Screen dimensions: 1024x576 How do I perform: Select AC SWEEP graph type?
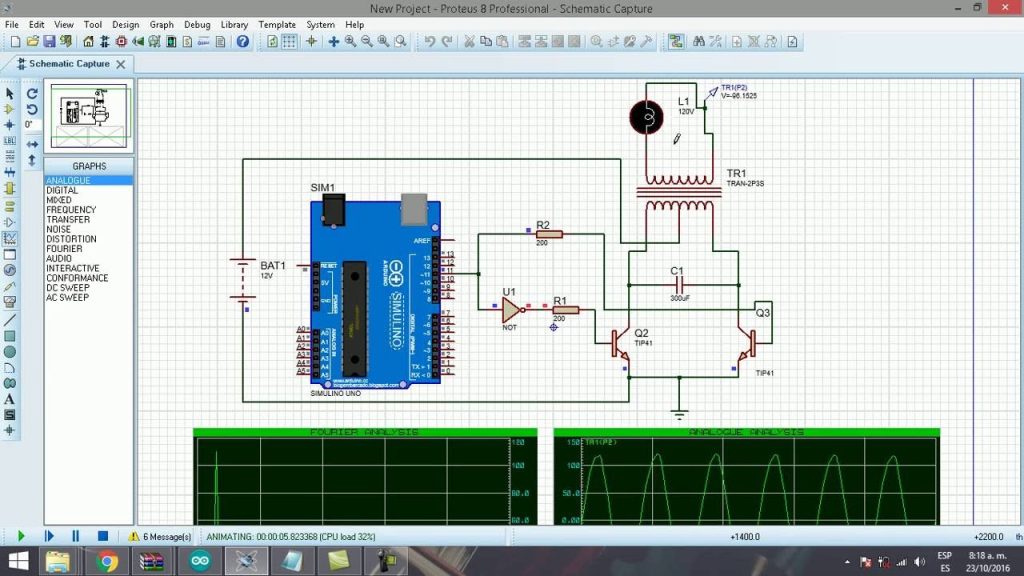67,298
